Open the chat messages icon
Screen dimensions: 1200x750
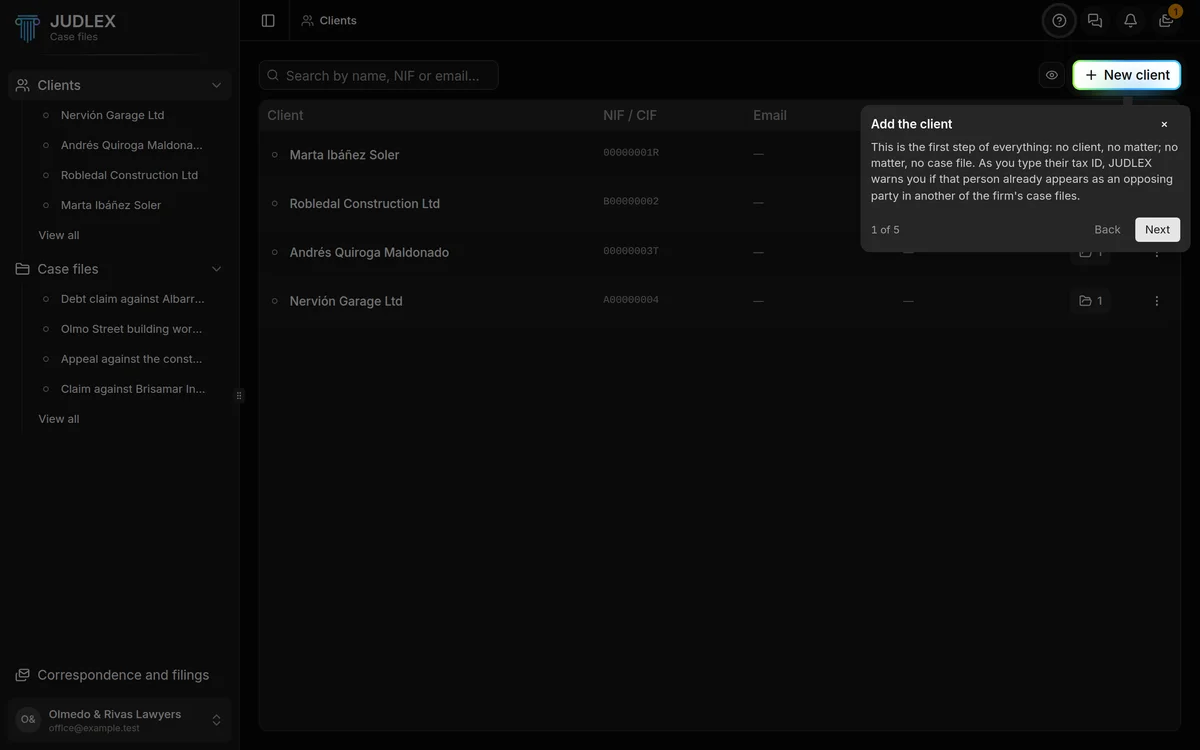click(1095, 20)
